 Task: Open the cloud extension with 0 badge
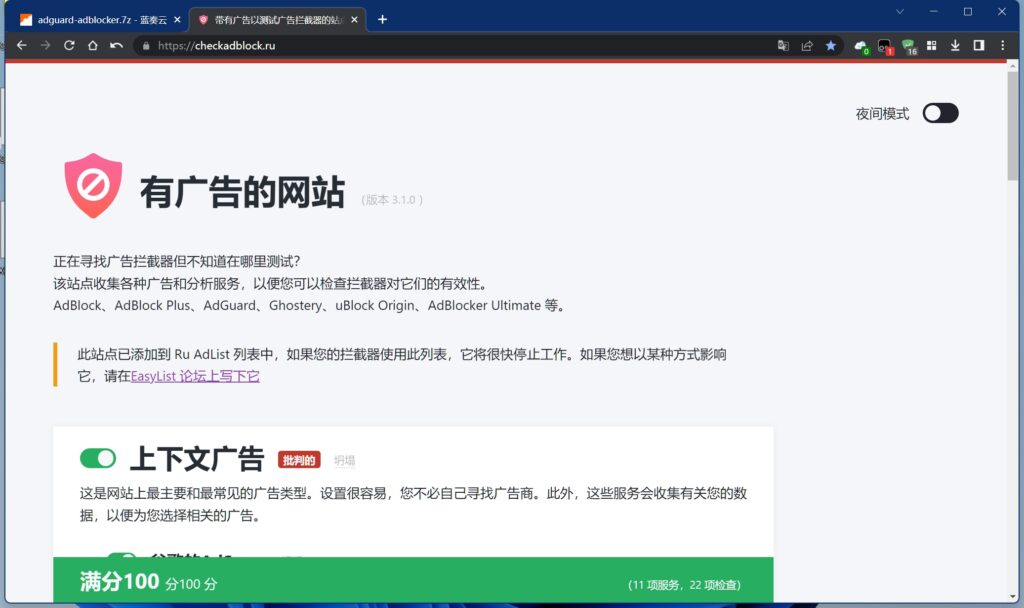(x=861, y=46)
